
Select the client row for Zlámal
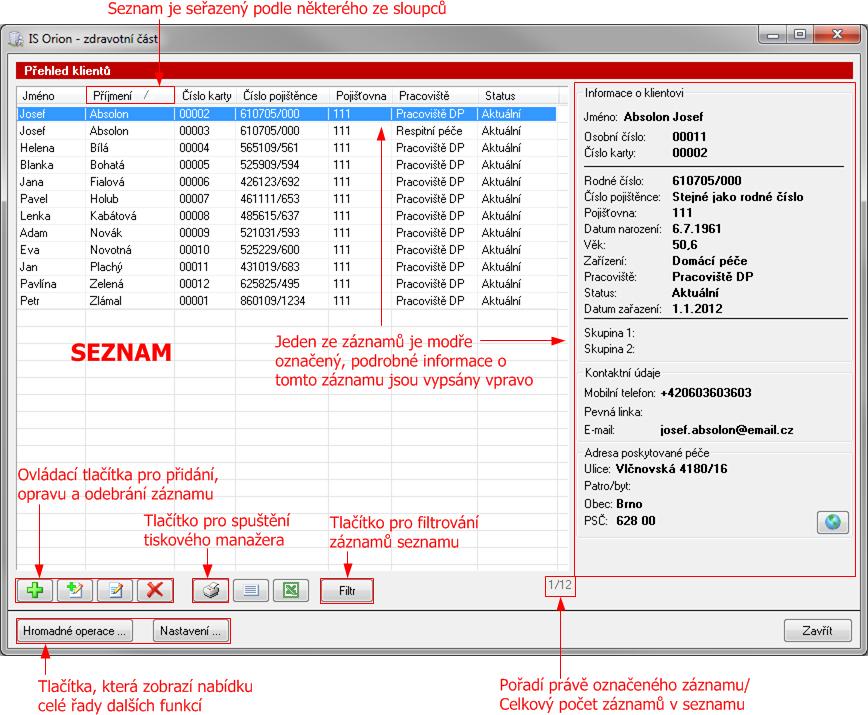286,301
